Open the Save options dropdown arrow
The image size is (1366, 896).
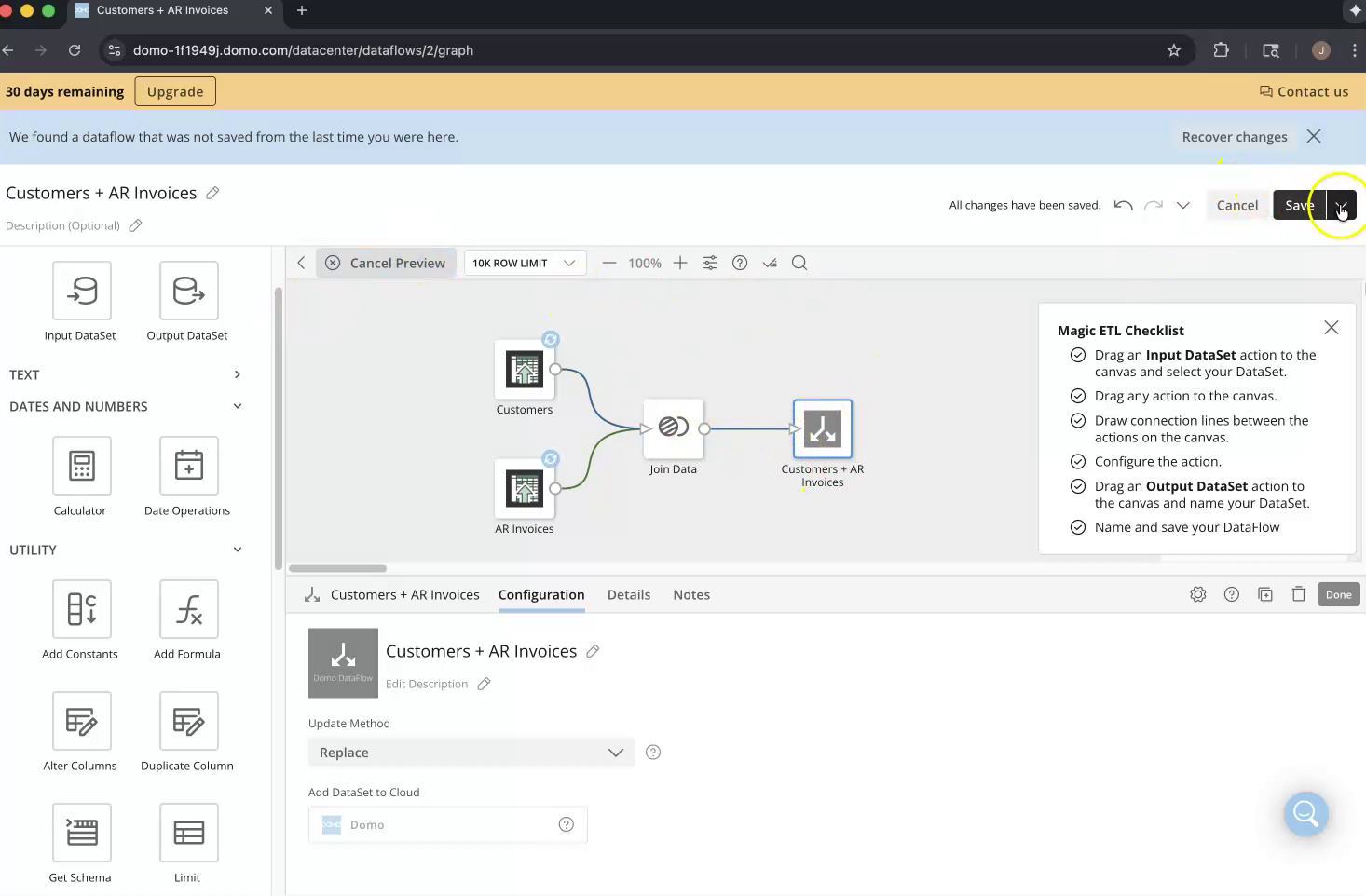[1342, 205]
